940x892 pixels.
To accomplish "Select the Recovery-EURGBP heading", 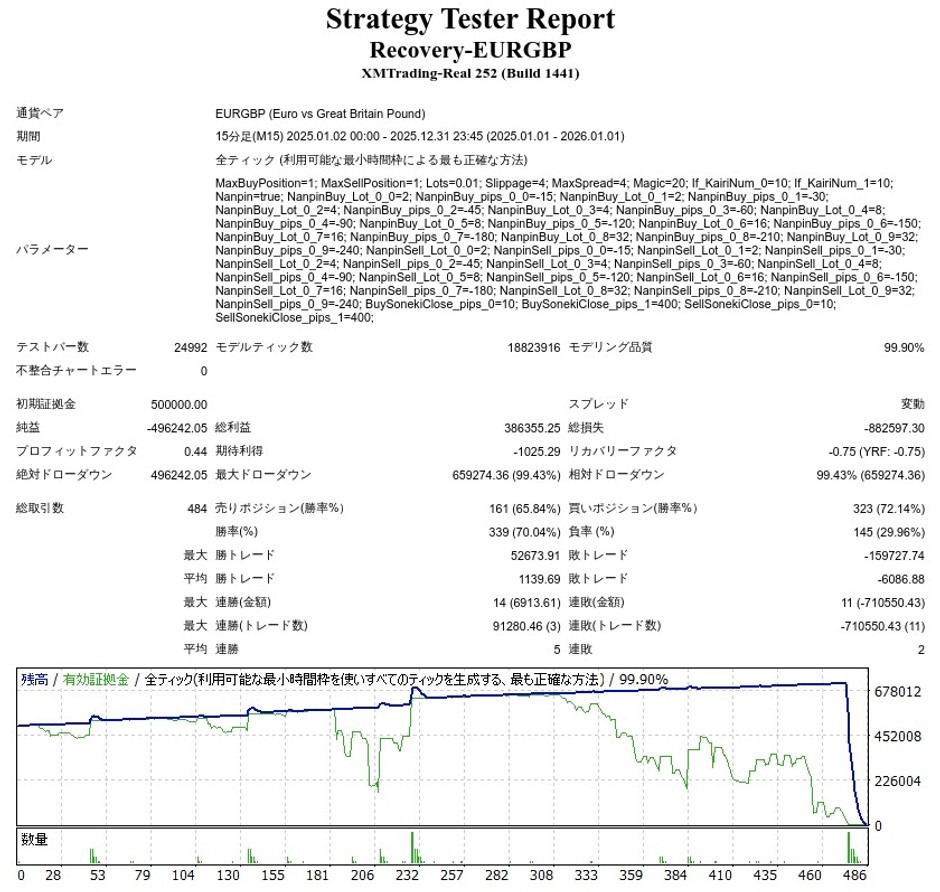I will pyautogui.click(x=470, y=50).
